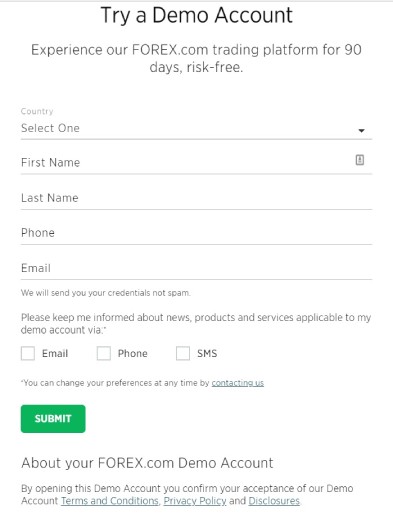Click the Email checkbox label text
Screen dimensions: 393x515
coord(55,353)
